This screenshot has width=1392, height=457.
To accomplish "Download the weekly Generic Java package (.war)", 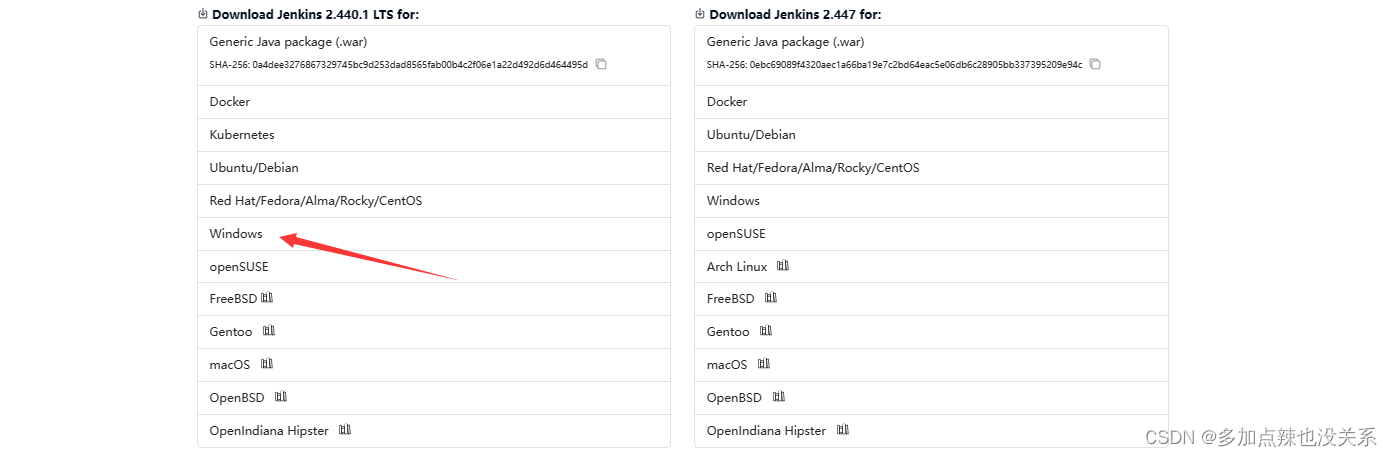I will (x=785, y=42).
